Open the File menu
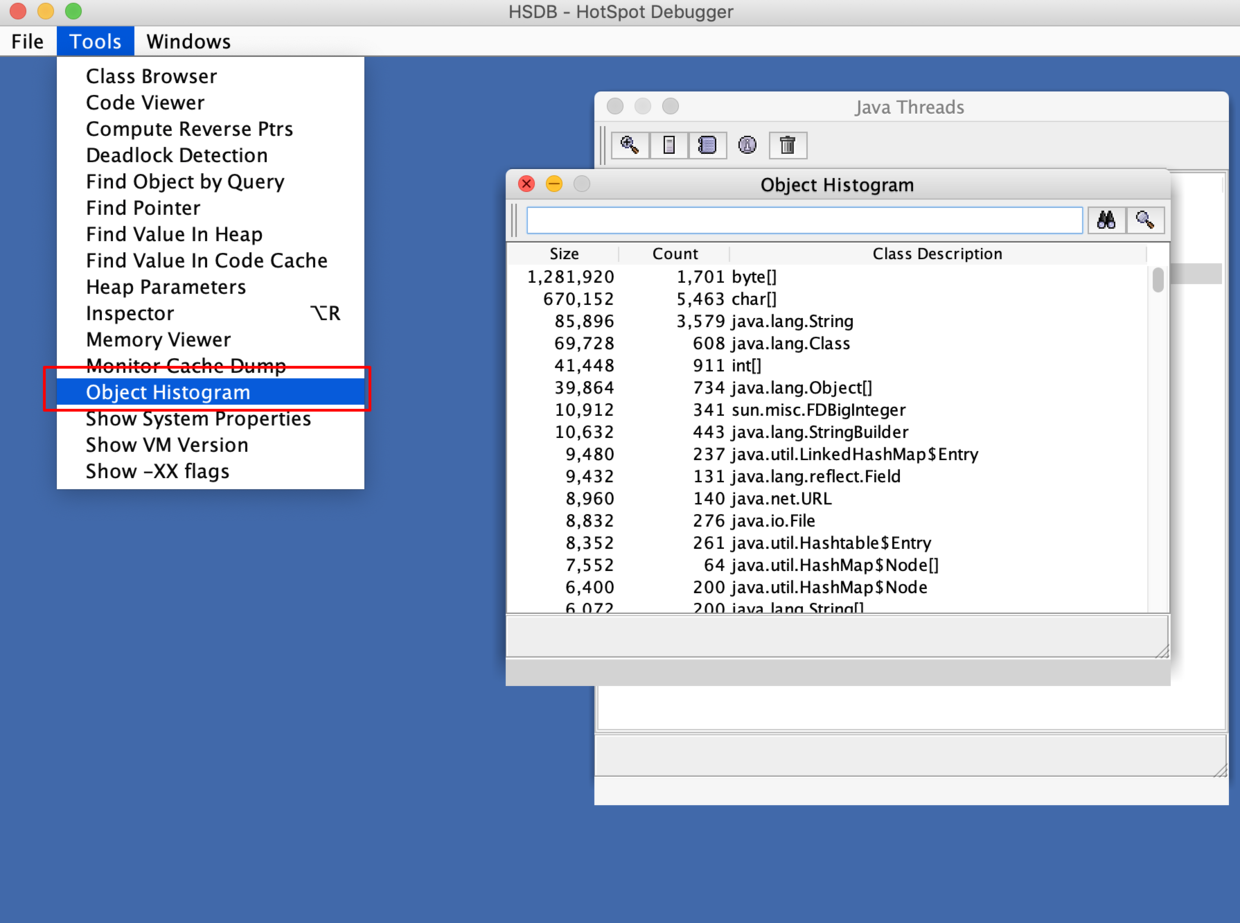Viewport: 1240px width, 923px height. [x=27, y=41]
